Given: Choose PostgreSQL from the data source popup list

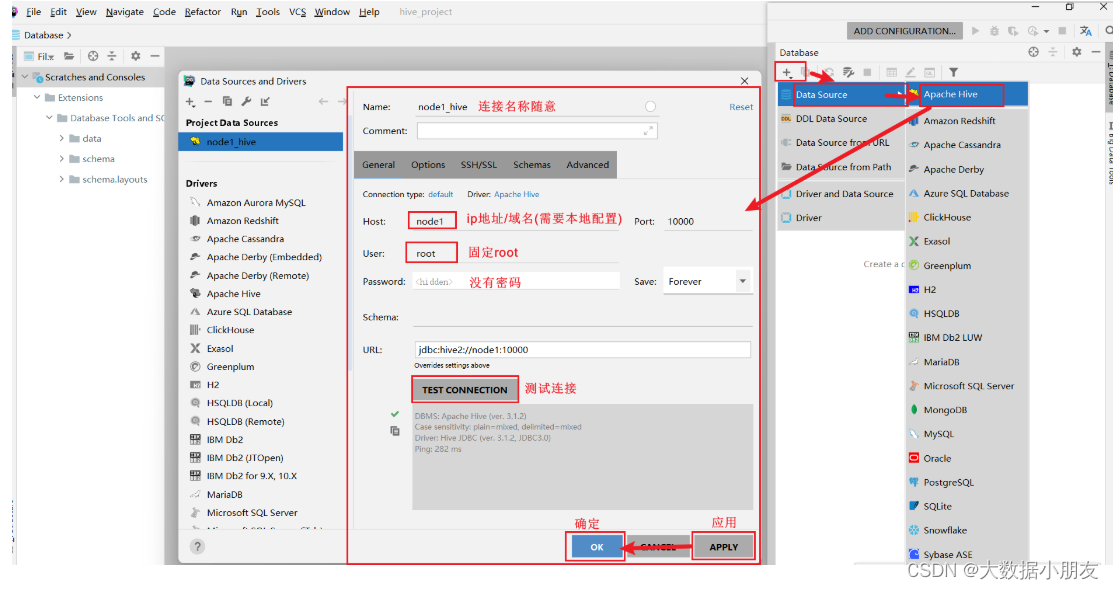Looking at the screenshot, I should click(x=948, y=482).
